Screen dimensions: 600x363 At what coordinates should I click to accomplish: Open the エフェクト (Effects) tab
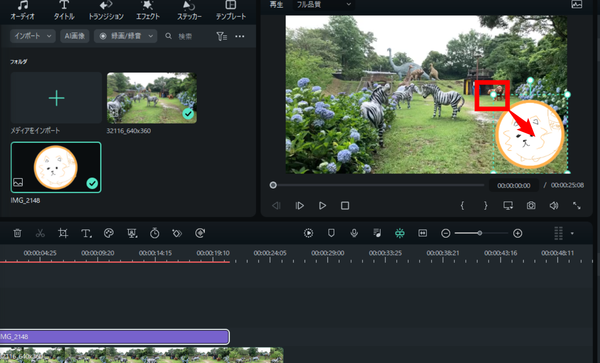pos(148,10)
